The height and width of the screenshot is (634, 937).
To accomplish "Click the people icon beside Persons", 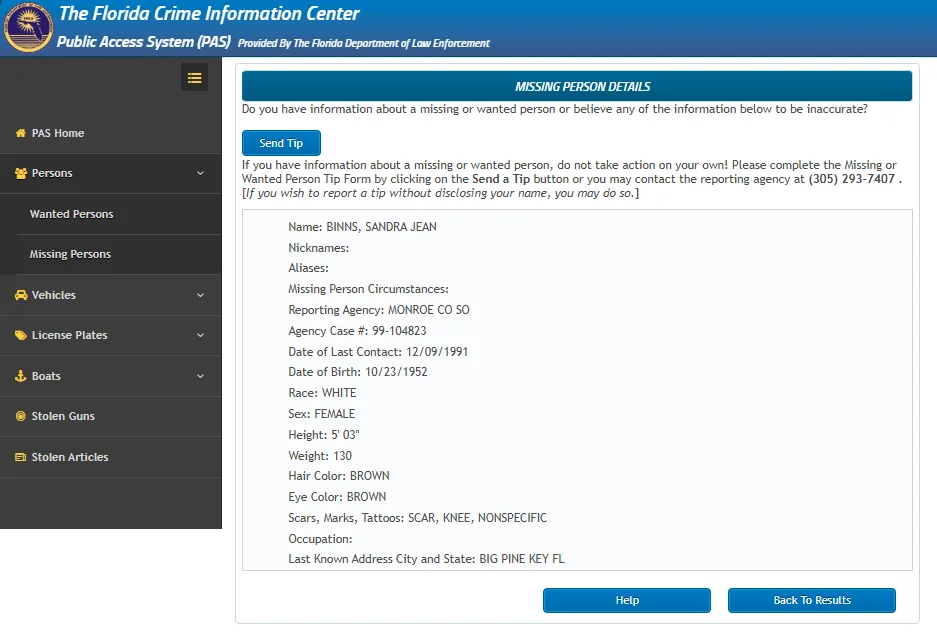I will tap(21, 173).
